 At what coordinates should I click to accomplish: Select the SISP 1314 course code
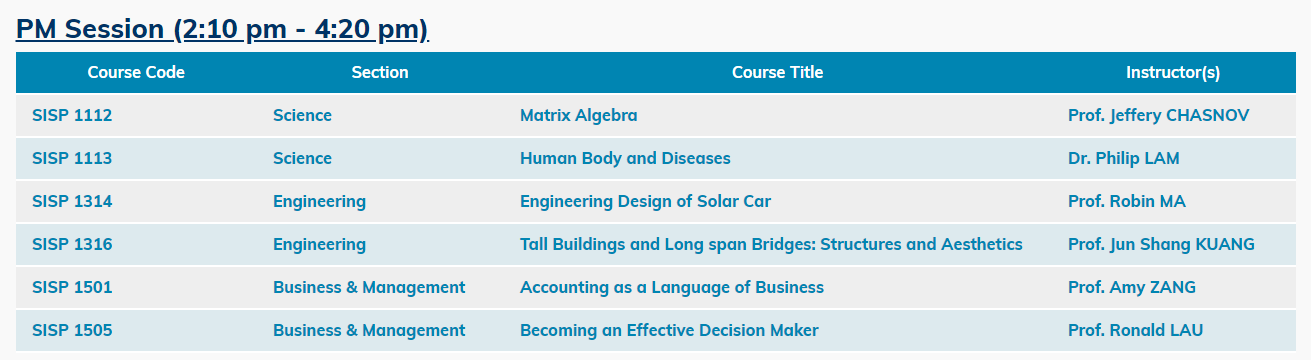72,201
